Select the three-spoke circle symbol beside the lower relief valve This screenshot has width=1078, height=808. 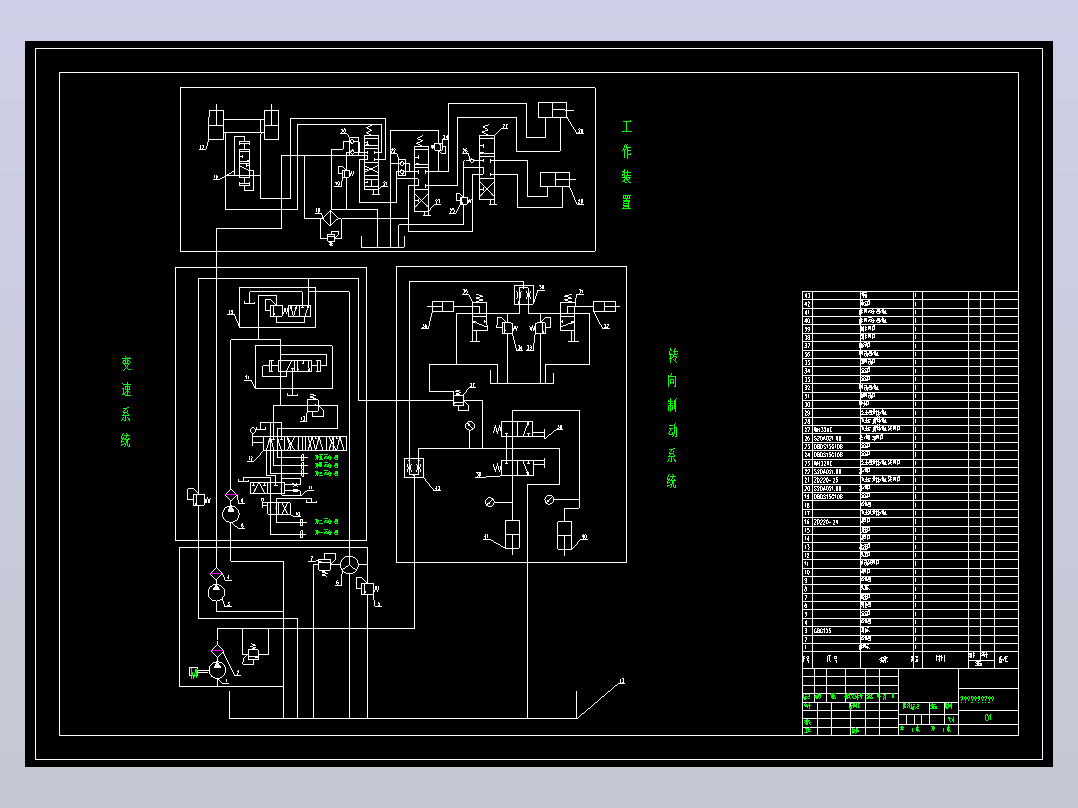click(x=350, y=565)
